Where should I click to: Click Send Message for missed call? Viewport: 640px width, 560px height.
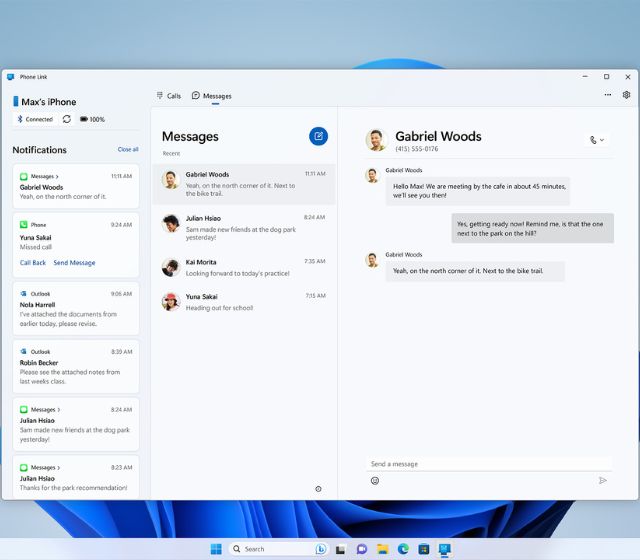coord(74,263)
